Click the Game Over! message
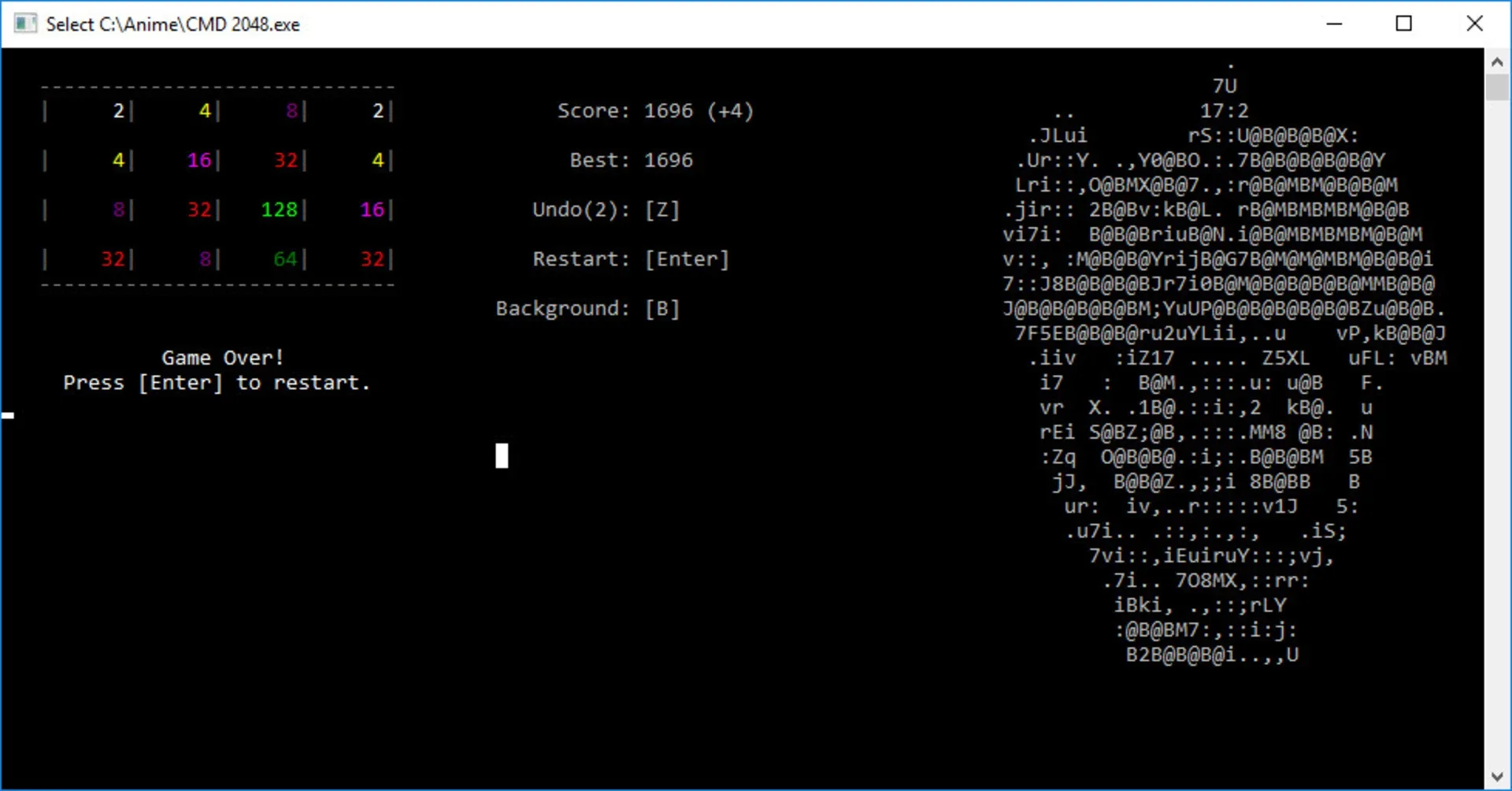This screenshot has width=1512, height=791. [x=222, y=358]
